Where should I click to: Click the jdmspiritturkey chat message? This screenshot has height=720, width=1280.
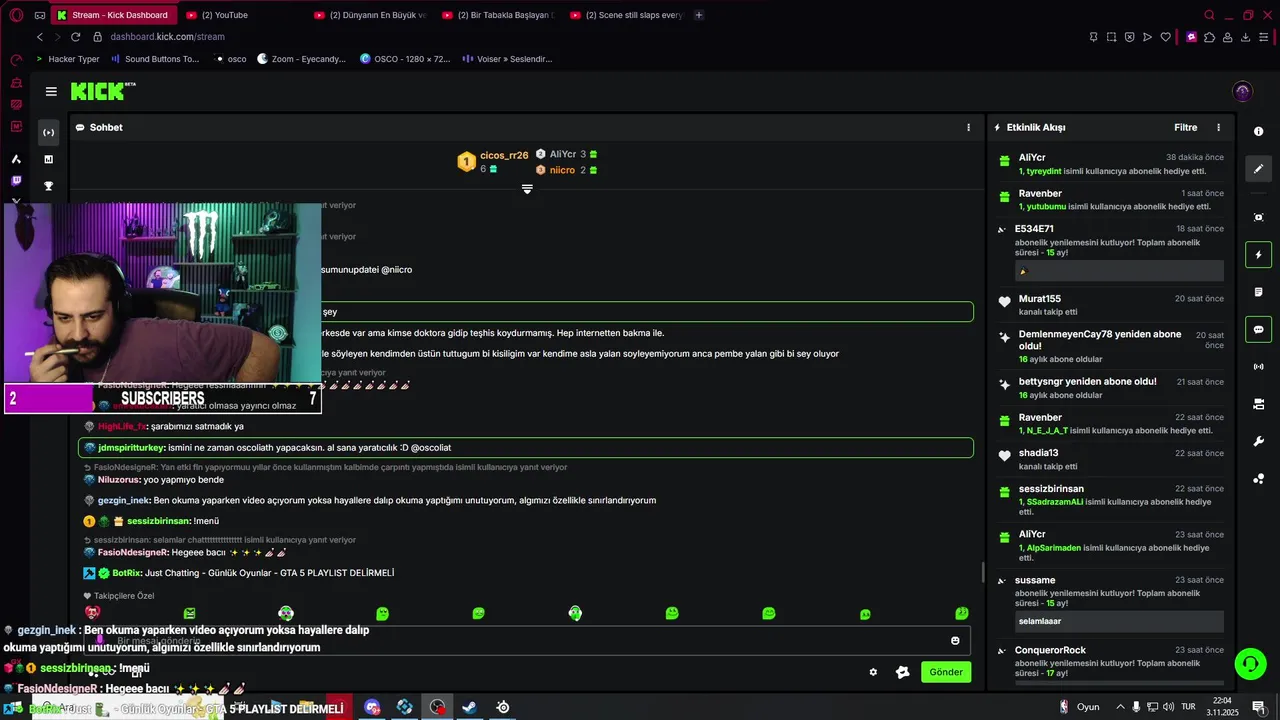pos(526,448)
